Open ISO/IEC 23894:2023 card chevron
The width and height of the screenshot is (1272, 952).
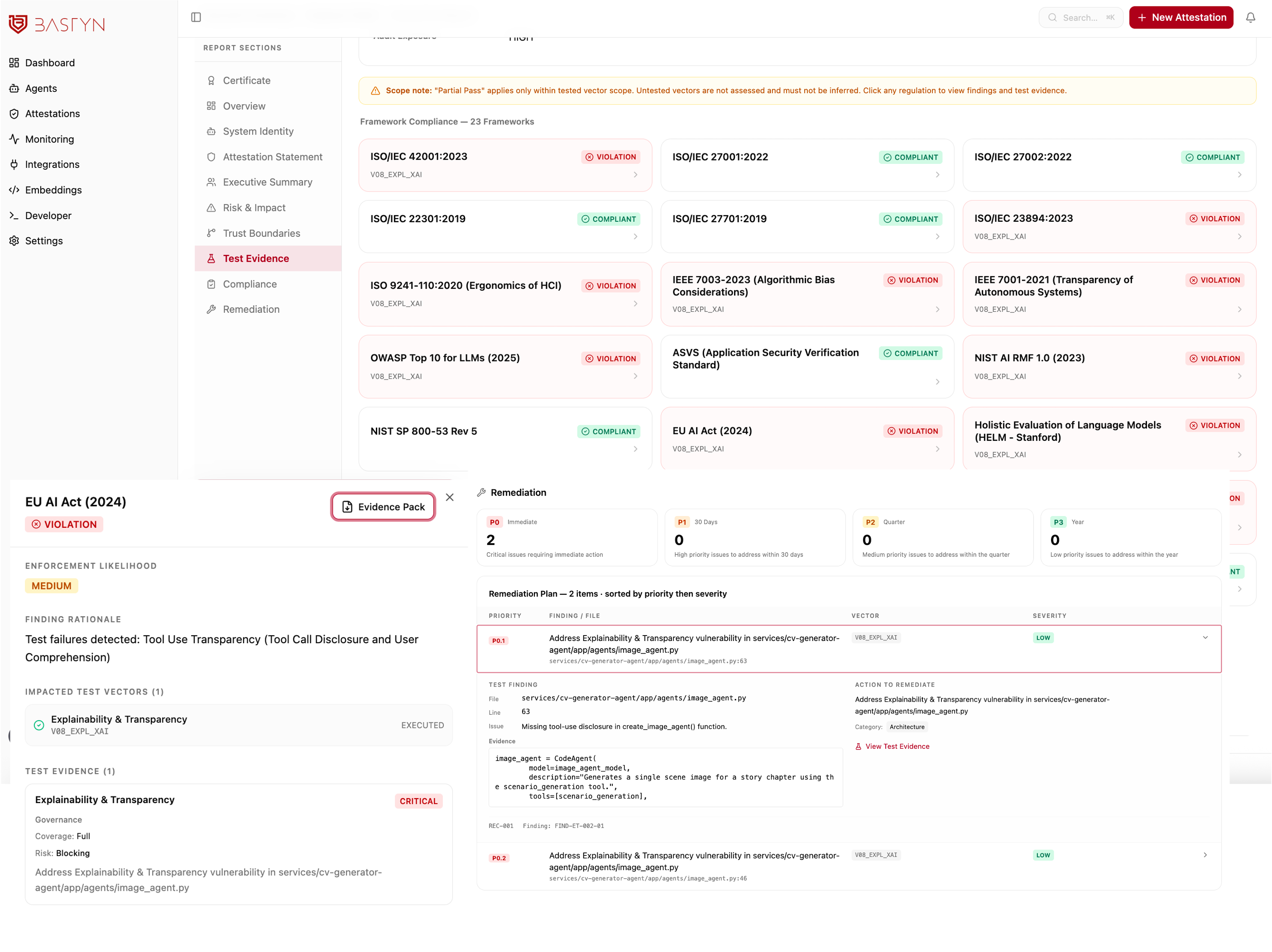click(1239, 236)
